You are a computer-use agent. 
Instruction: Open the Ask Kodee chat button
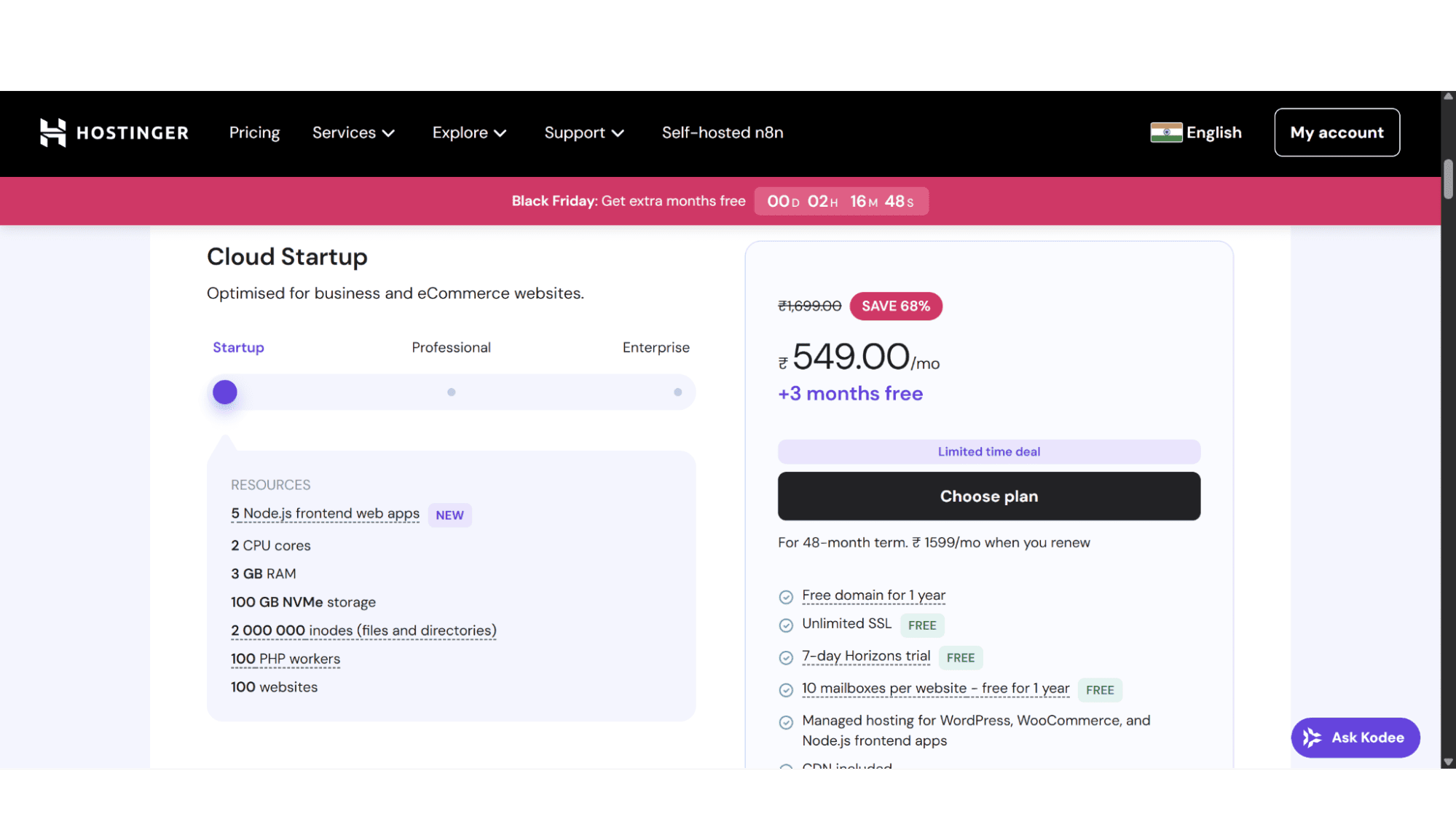pyautogui.click(x=1355, y=737)
